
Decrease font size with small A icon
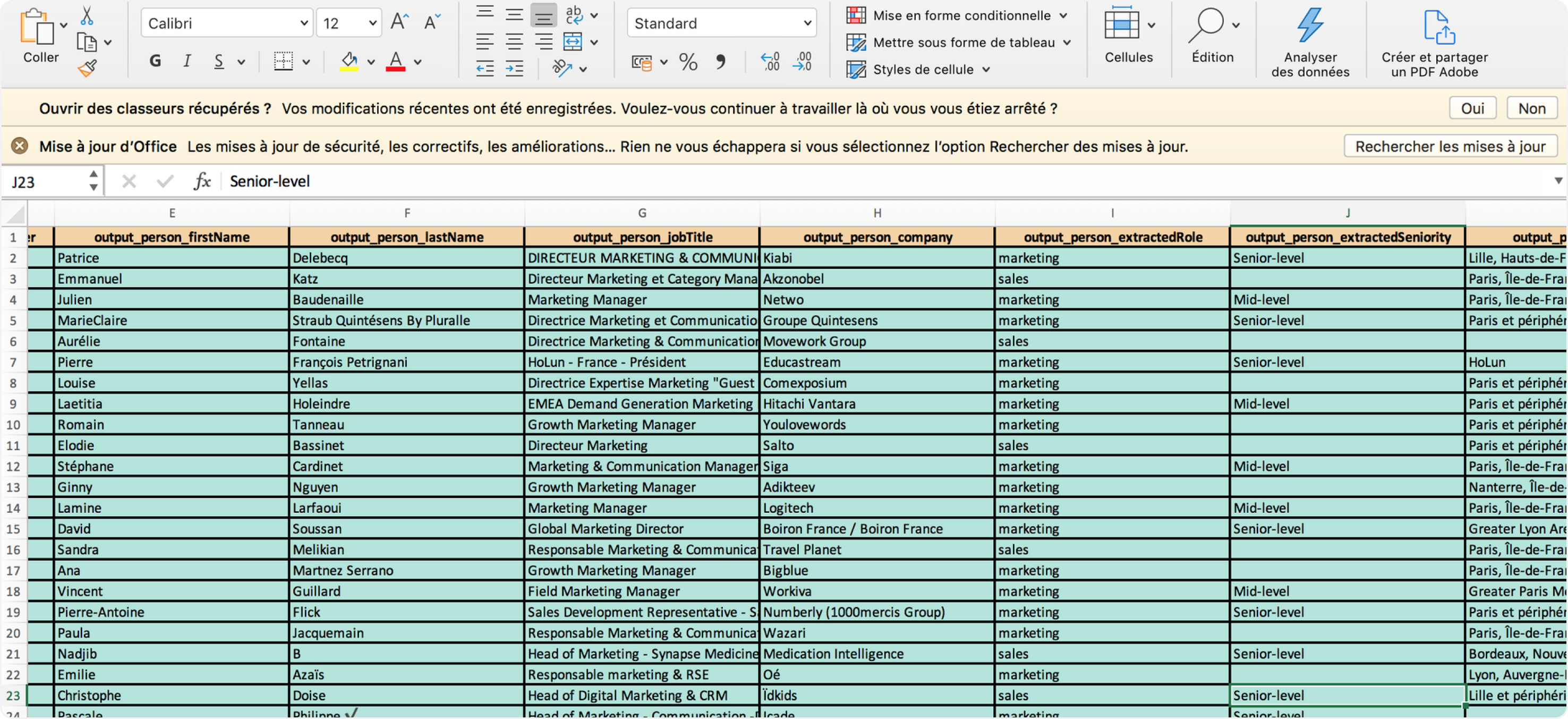click(432, 22)
